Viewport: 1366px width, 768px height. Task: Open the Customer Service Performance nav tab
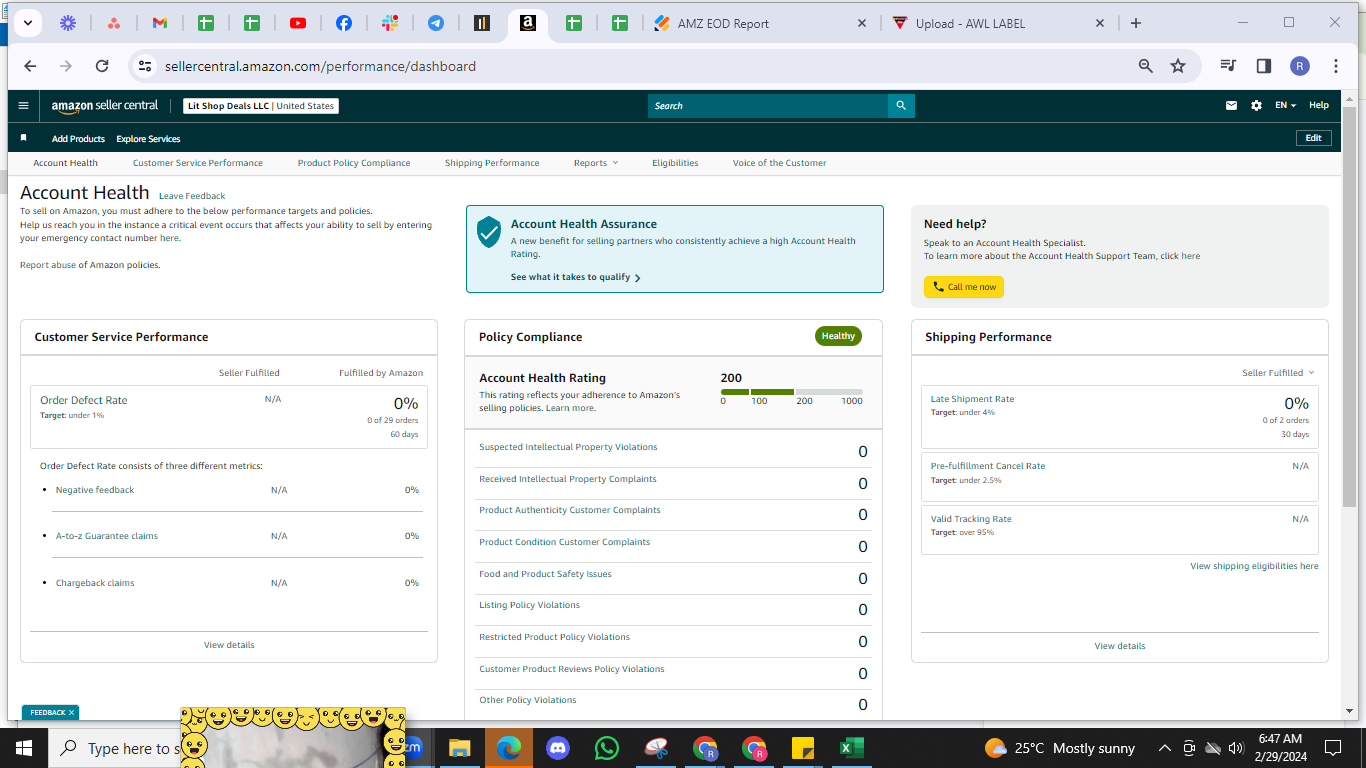click(198, 163)
